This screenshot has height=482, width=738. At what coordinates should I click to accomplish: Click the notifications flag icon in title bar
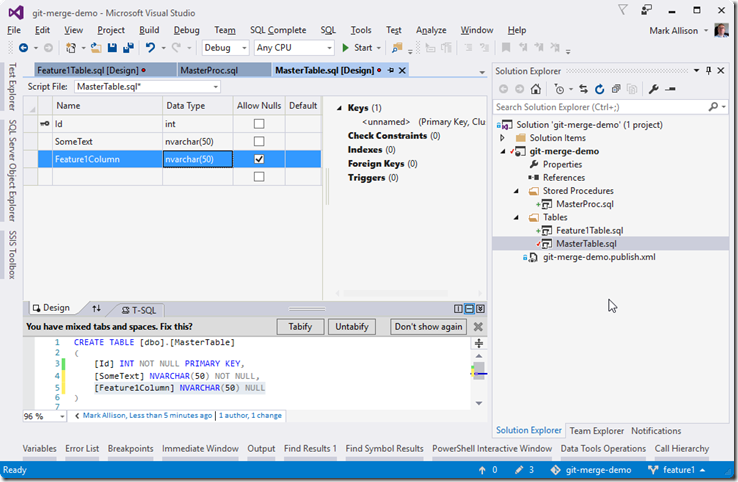point(623,10)
